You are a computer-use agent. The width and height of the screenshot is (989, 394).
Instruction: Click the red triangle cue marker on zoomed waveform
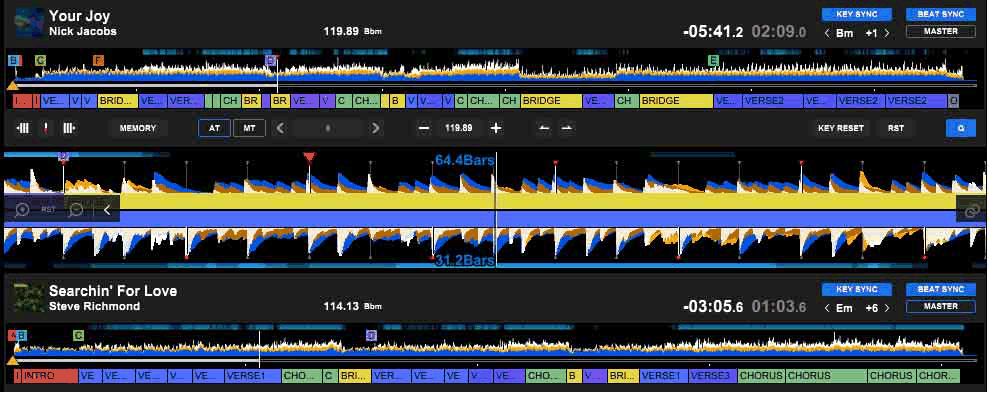(x=308, y=157)
